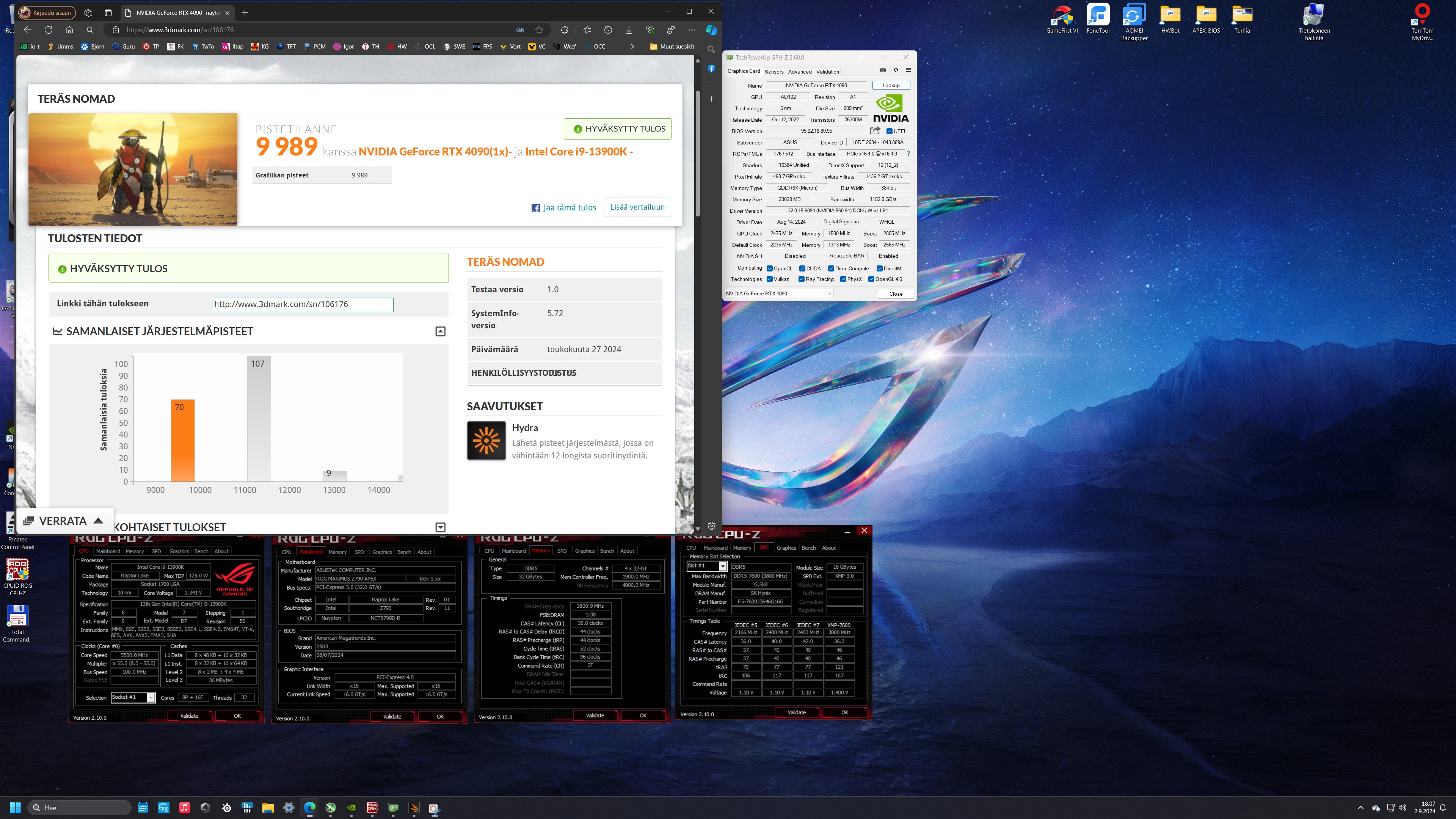This screenshot has width=1456, height=819.
Task: Click the Copilot icon in Edge toolbar
Action: click(x=712, y=30)
